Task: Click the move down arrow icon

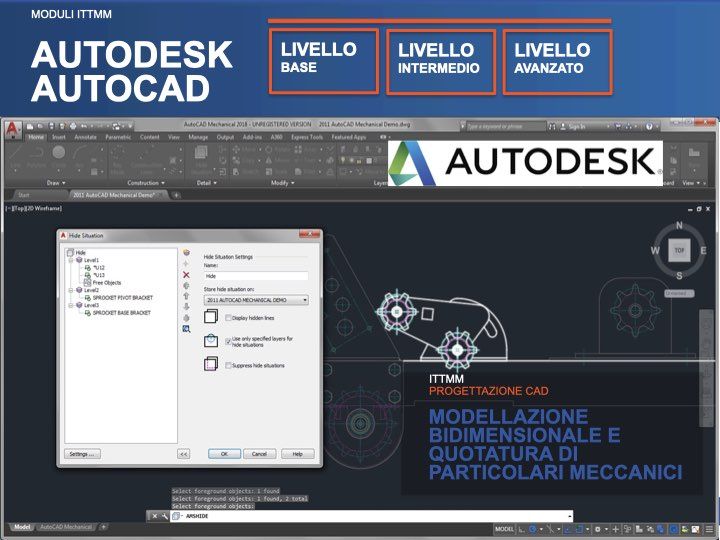Action: point(186,307)
